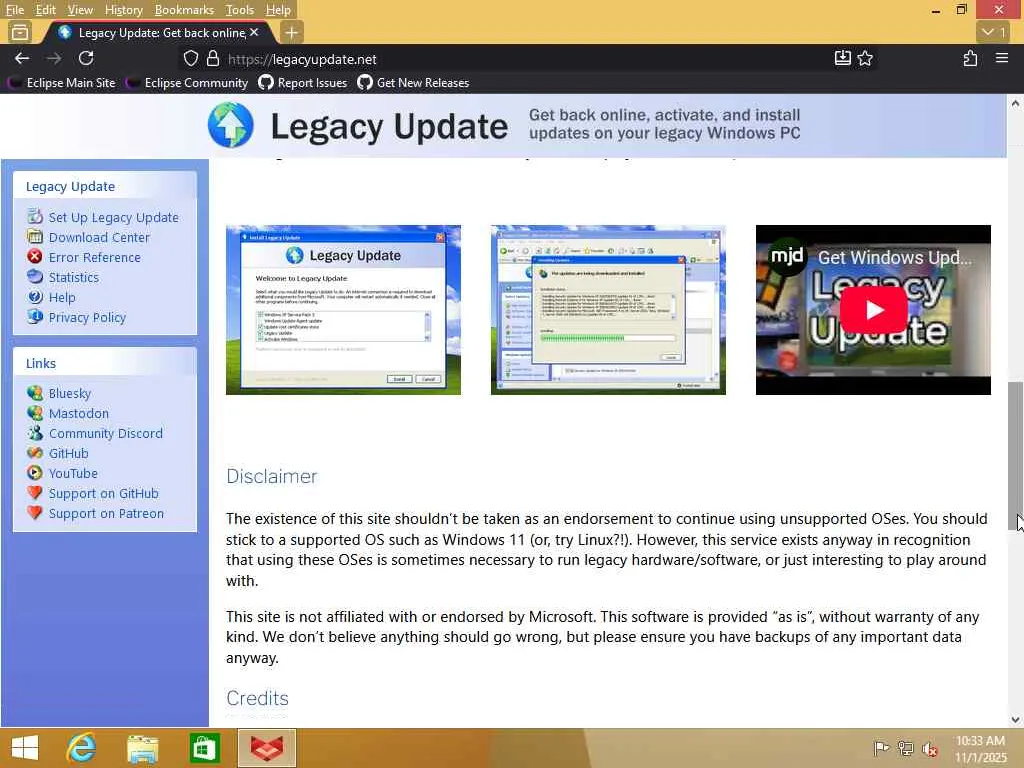The image size is (1024, 768).
Task: Click the page vertical scrollbar thumb
Action: point(1015,457)
